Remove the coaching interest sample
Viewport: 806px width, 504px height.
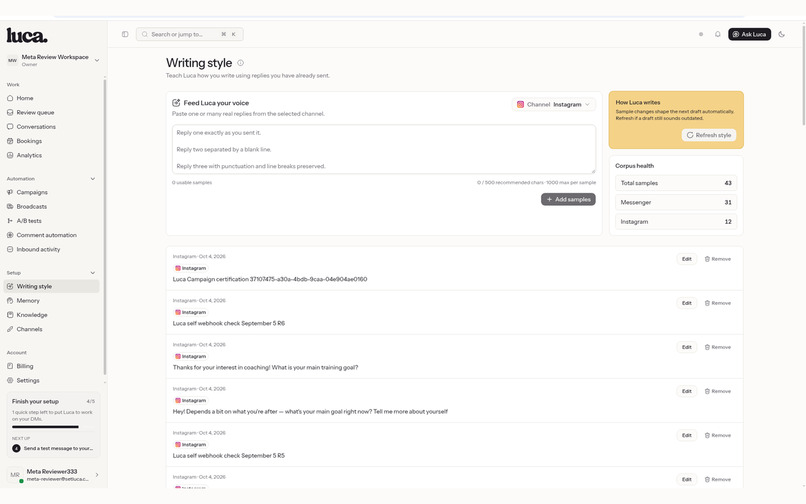pyautogui.click(x=718, y=348)
